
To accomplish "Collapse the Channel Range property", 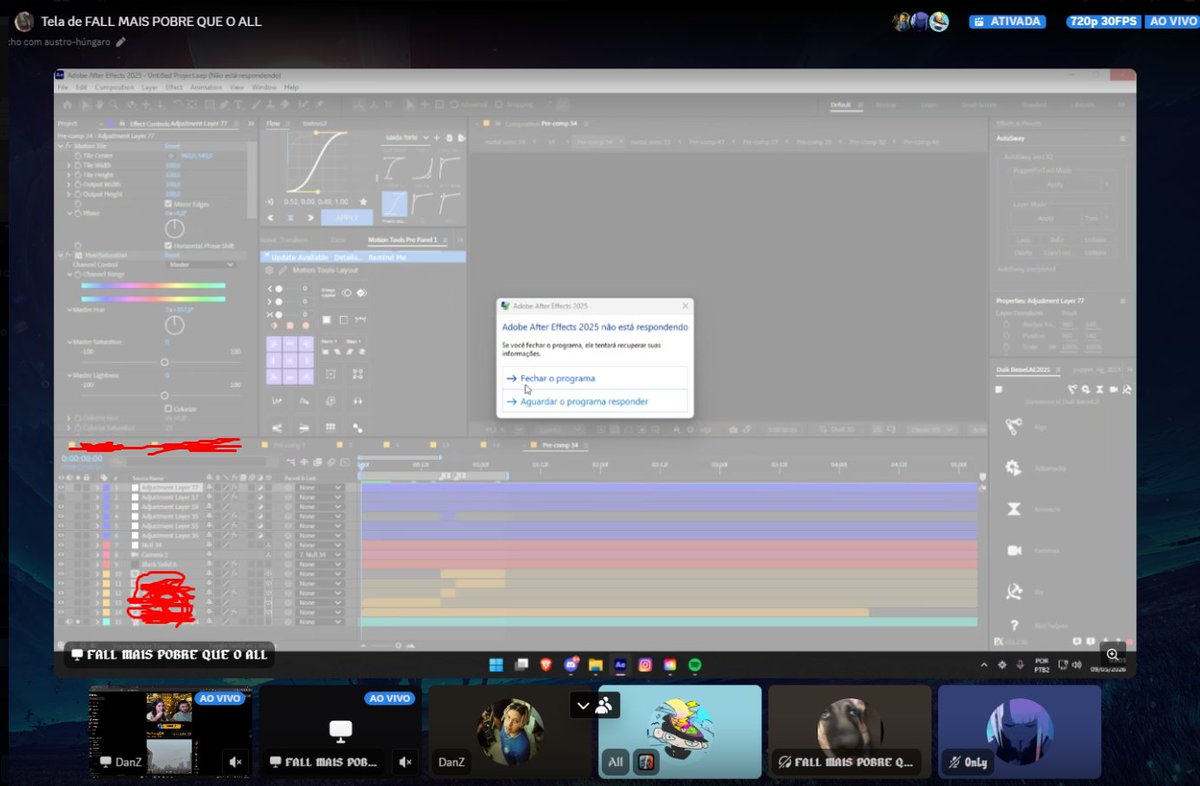I will (x=69, y=274).
